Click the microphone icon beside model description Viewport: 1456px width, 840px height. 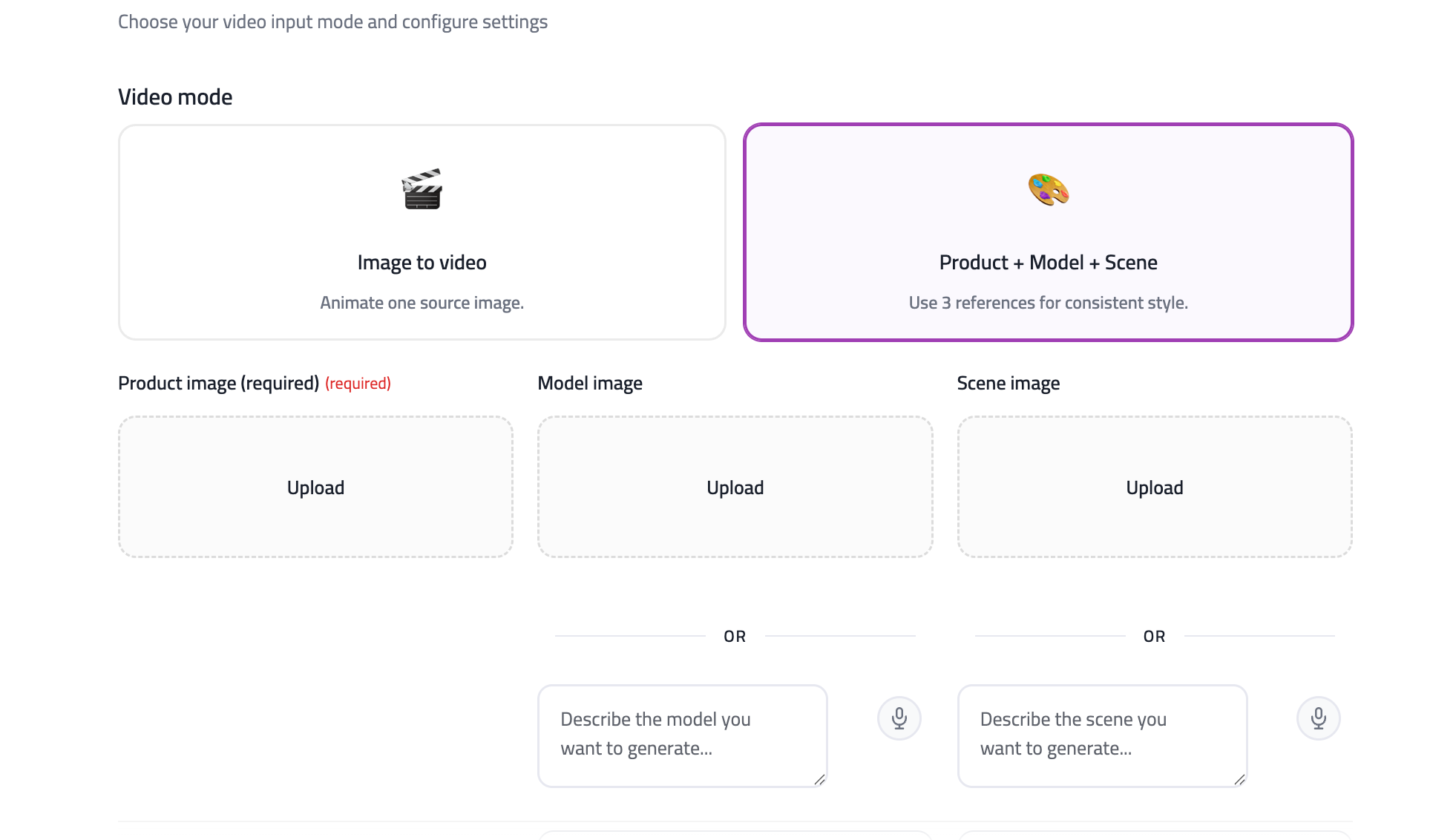[899, 718]
